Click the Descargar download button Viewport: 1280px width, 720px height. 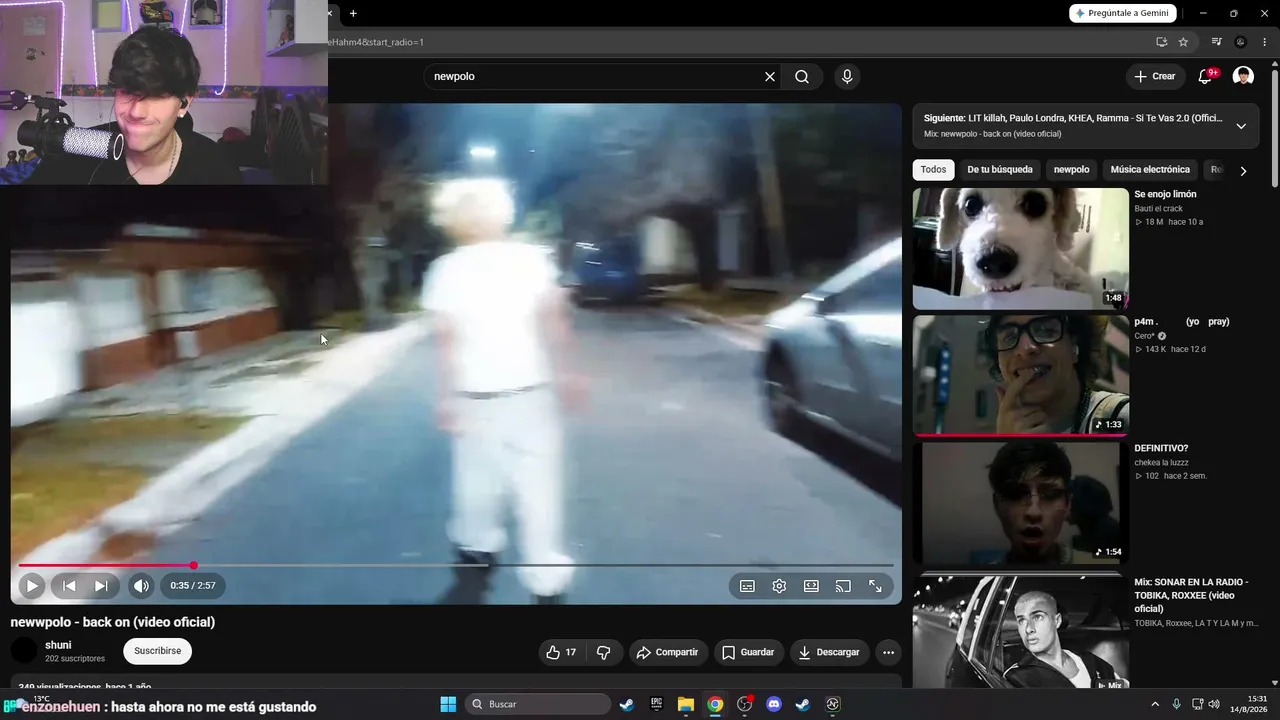pos(829,652)
